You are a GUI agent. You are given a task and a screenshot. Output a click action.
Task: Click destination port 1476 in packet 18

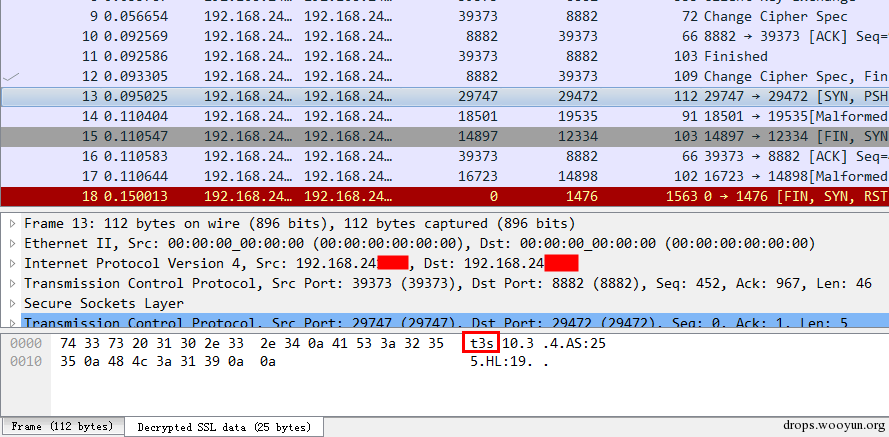581,196
